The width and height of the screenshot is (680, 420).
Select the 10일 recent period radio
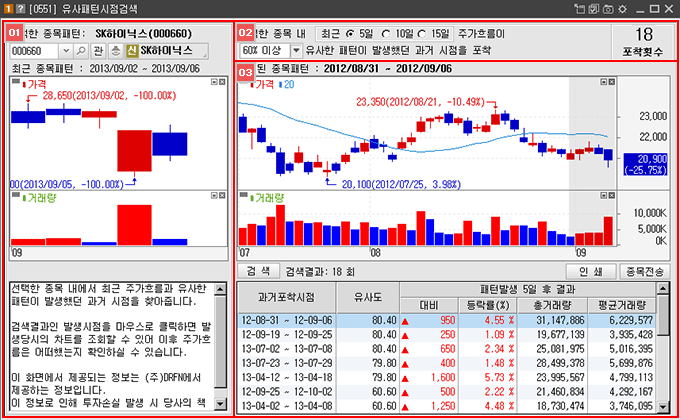386,34
